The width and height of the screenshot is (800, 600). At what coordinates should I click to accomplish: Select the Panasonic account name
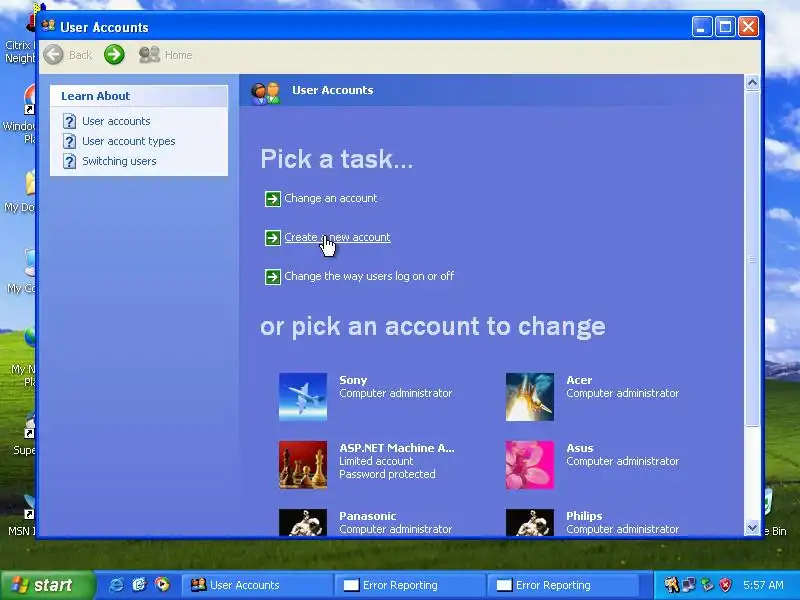pos(368,516)
